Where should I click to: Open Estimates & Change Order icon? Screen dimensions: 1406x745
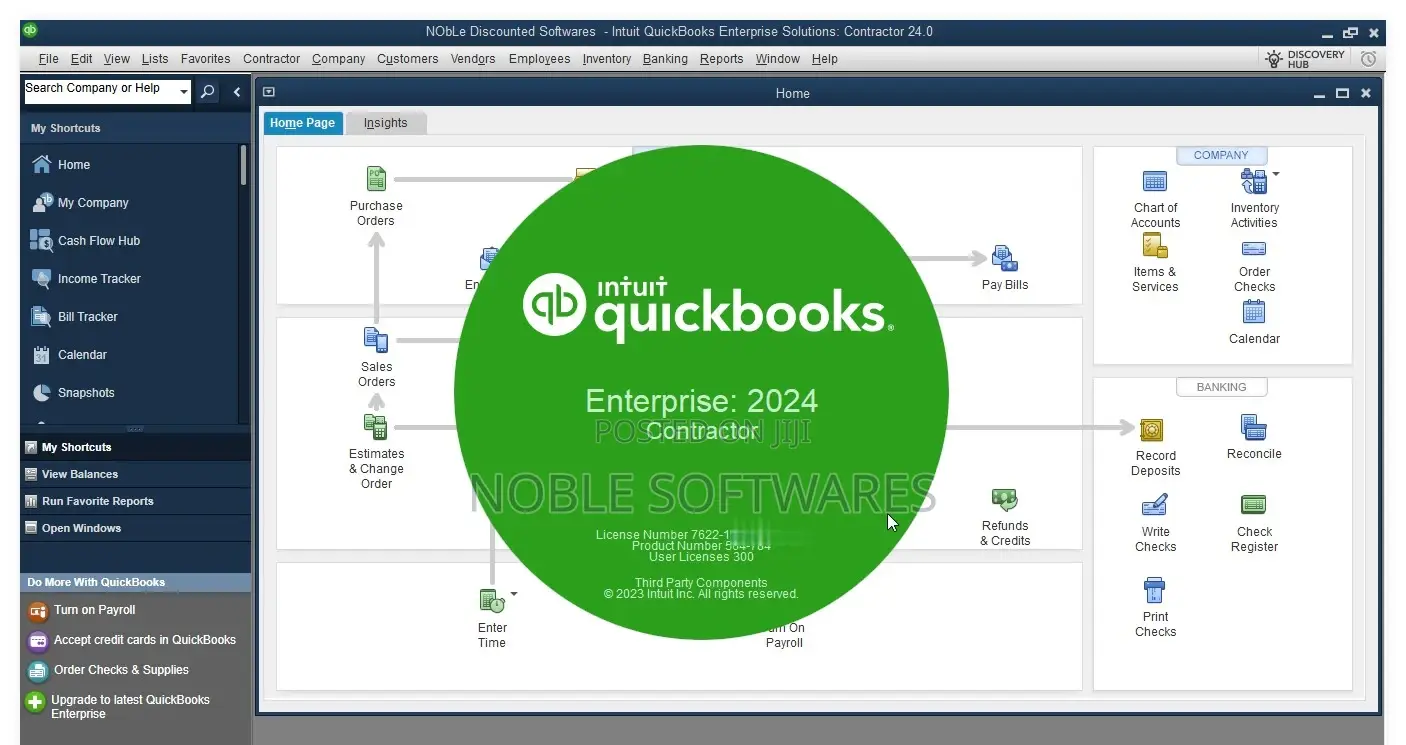tap(376, 427)
